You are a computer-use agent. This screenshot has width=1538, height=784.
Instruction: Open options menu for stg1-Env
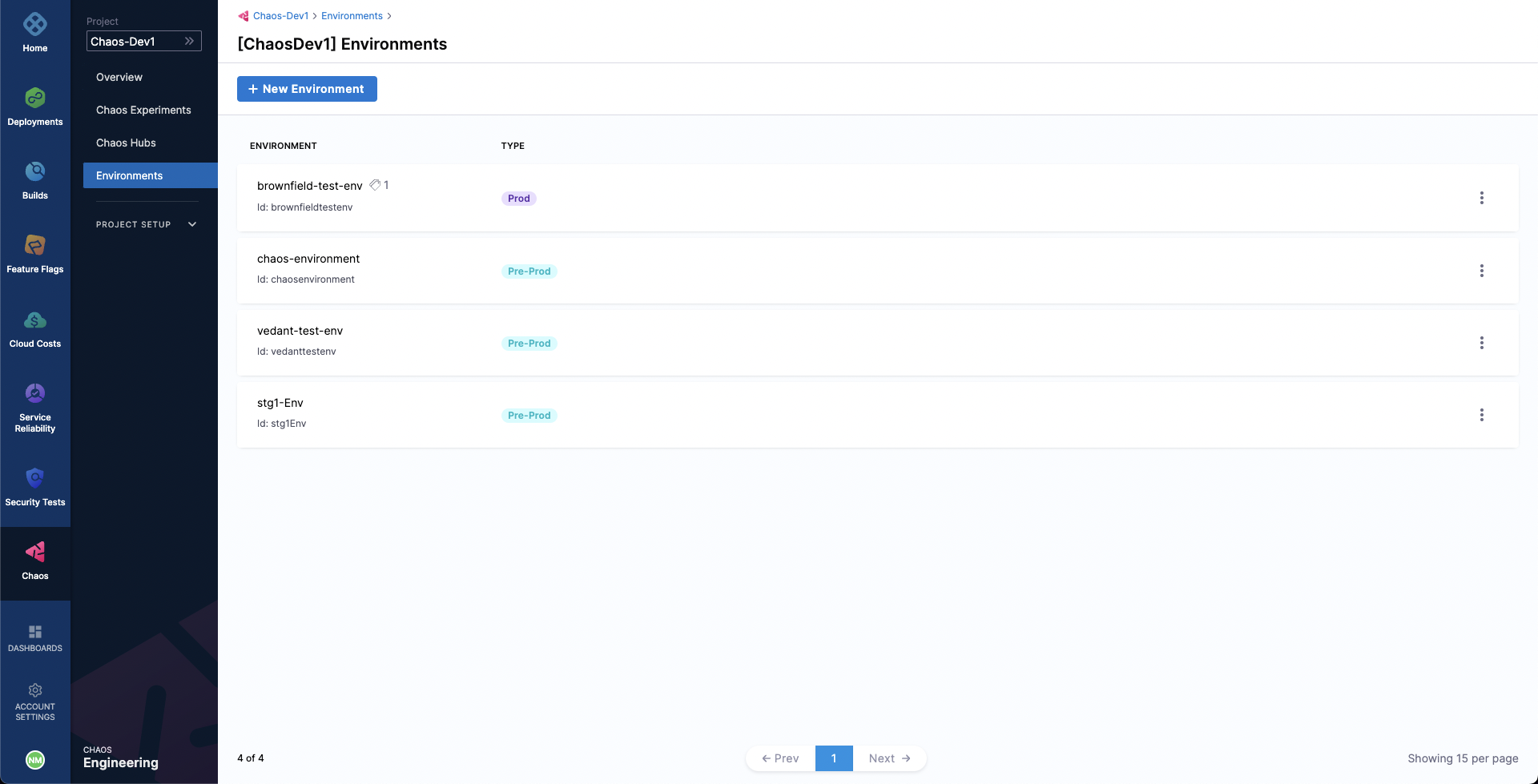[x=1481, y=415]
